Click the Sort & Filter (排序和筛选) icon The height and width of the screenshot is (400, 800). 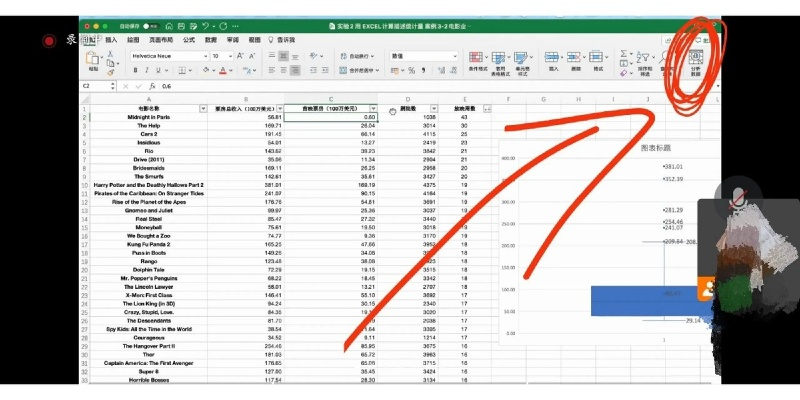tap(645, 63)
